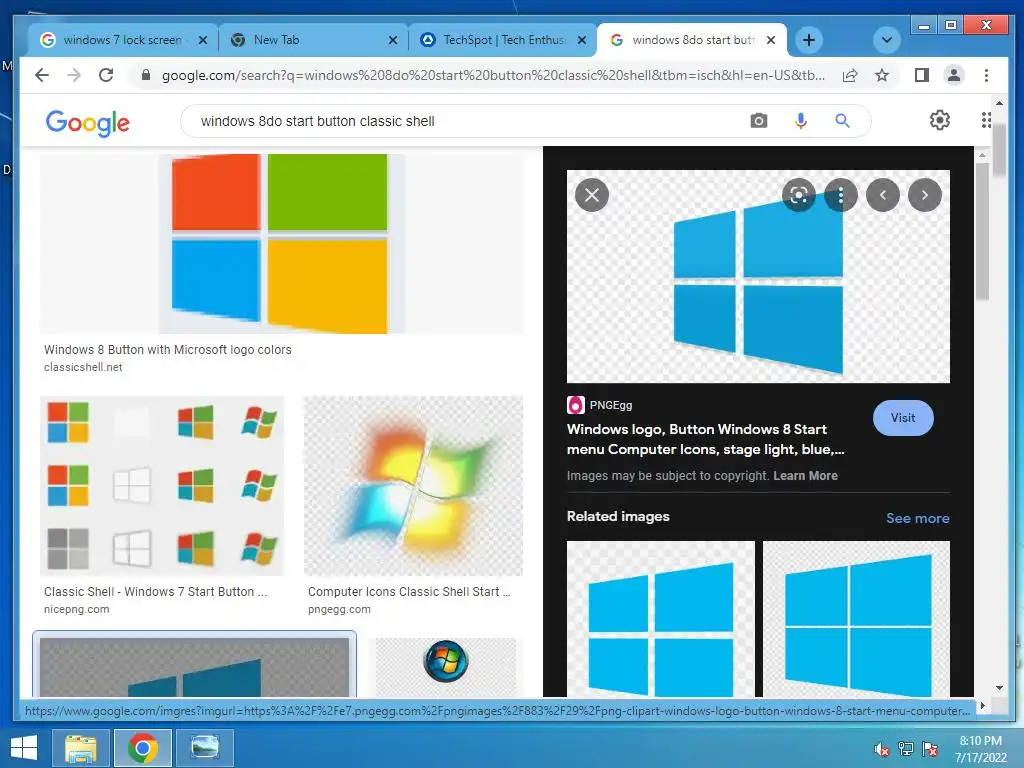Search by image using the camera icon

tap(758, 121)
